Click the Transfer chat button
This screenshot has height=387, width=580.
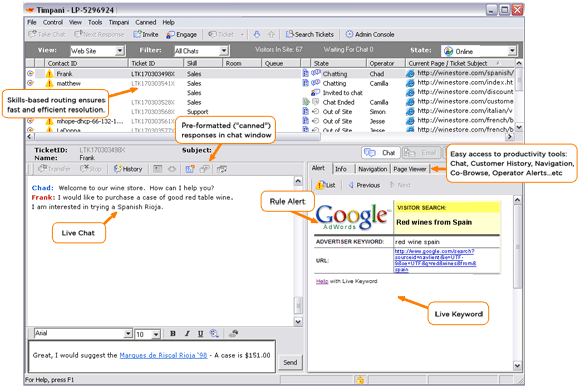coord(54,169)
